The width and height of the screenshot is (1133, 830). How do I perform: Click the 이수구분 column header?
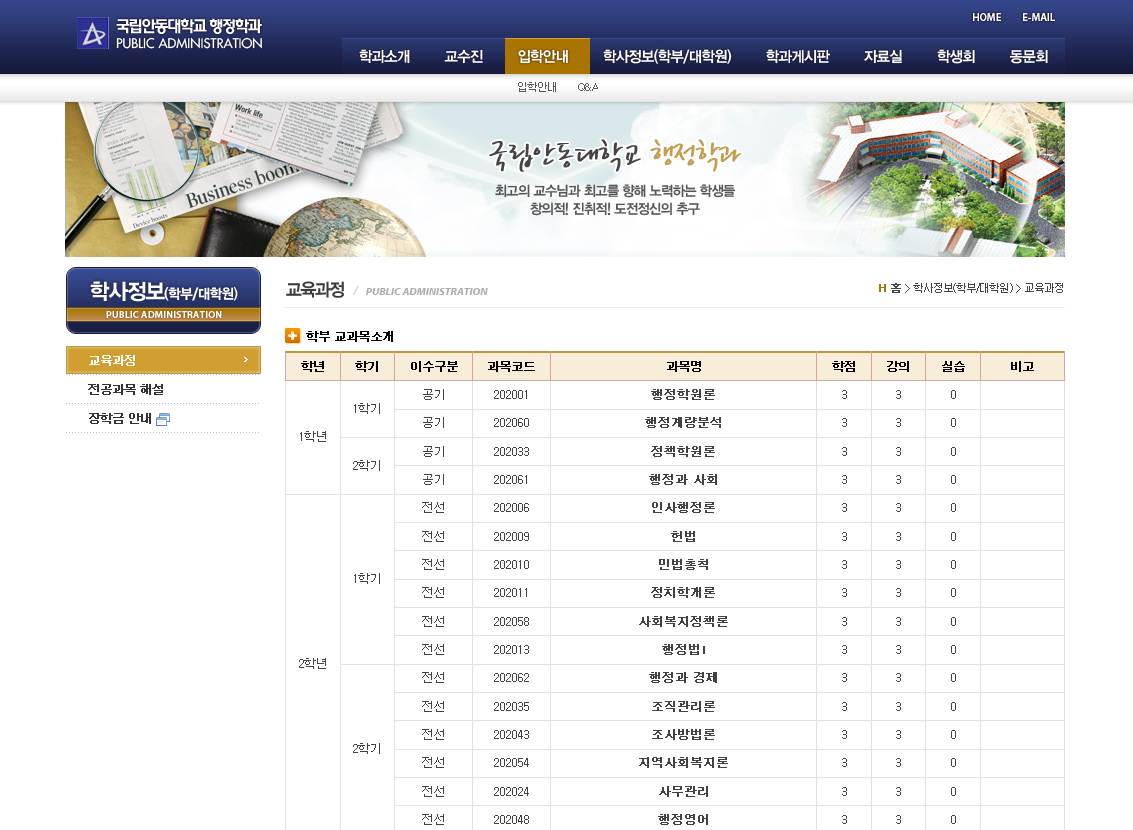pos(434,366)
